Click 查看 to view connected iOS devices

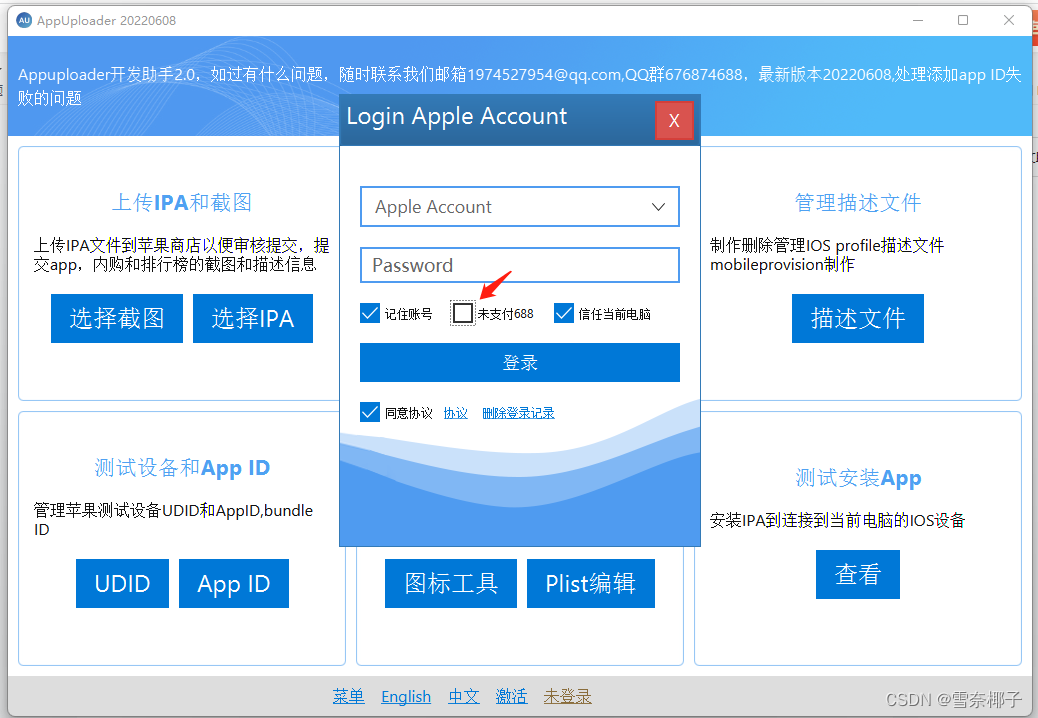(x=857, y=574)
